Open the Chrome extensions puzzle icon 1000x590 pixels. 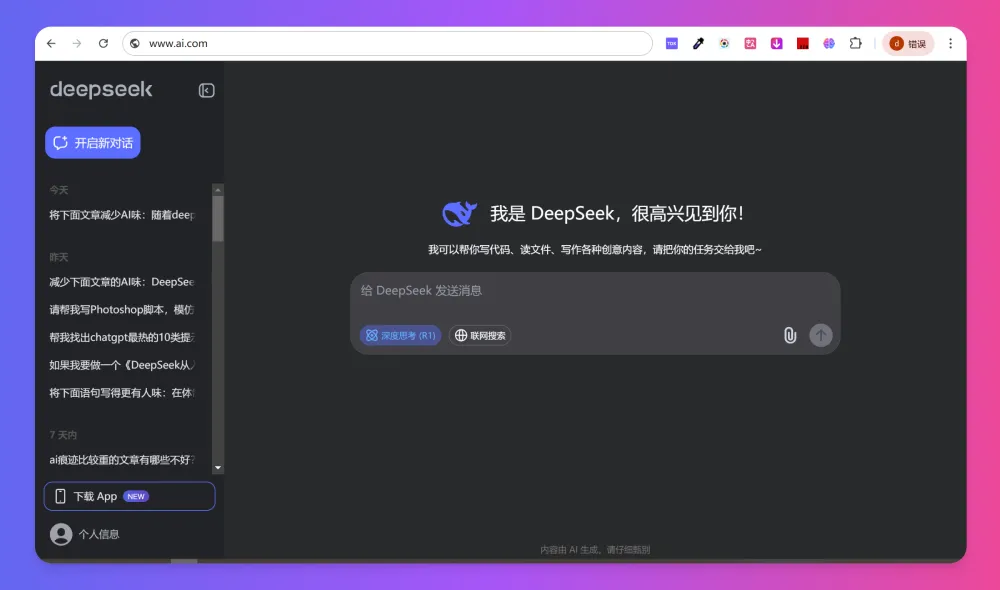point(855,43)
